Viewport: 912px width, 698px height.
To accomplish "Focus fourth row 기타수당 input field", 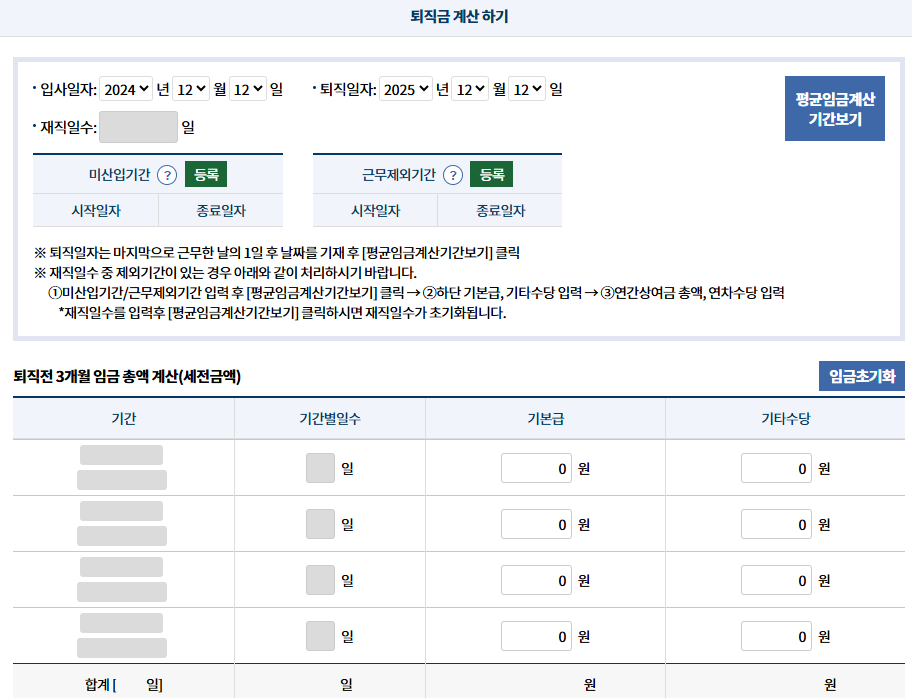I will (776, 636).
